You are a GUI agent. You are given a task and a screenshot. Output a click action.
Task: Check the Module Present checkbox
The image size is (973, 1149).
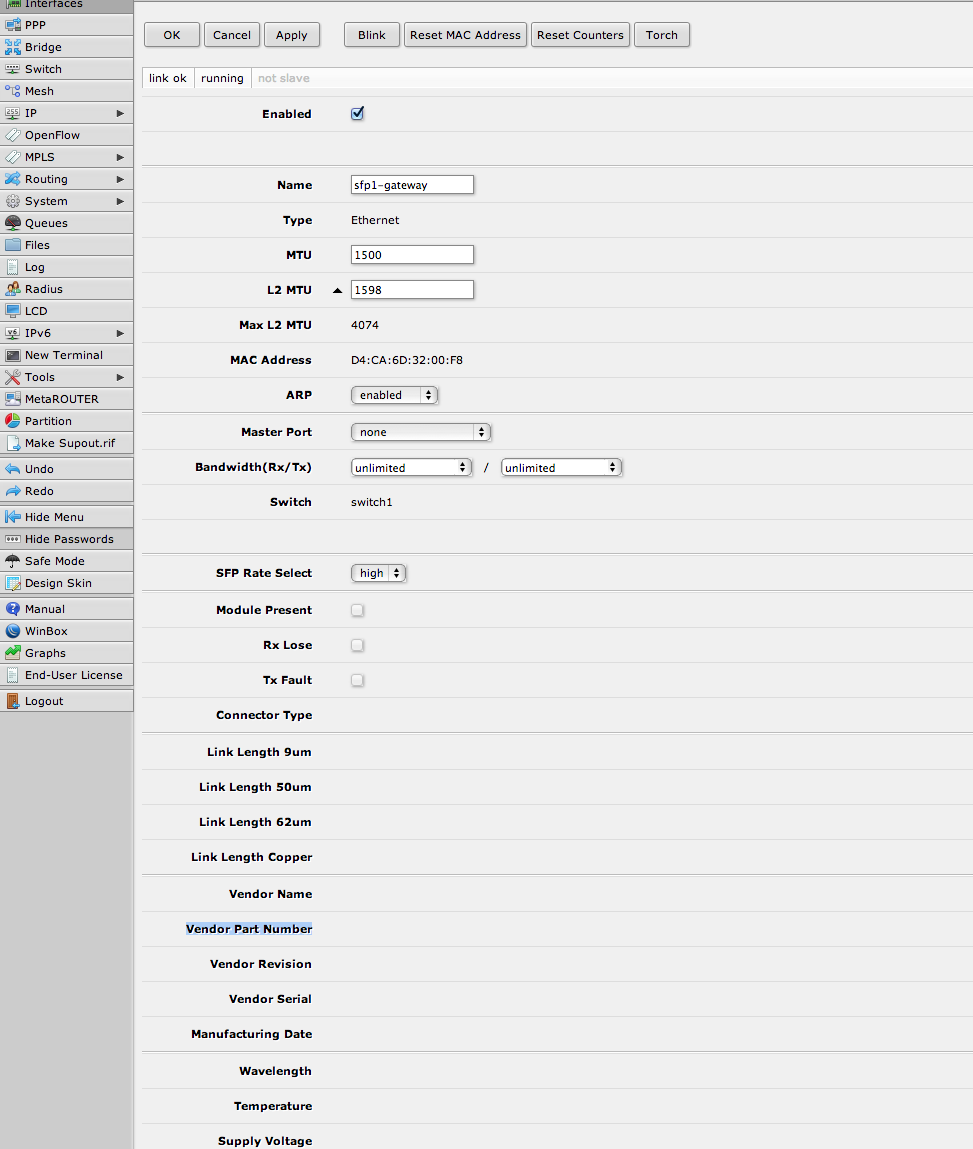[x=357, y=610]
